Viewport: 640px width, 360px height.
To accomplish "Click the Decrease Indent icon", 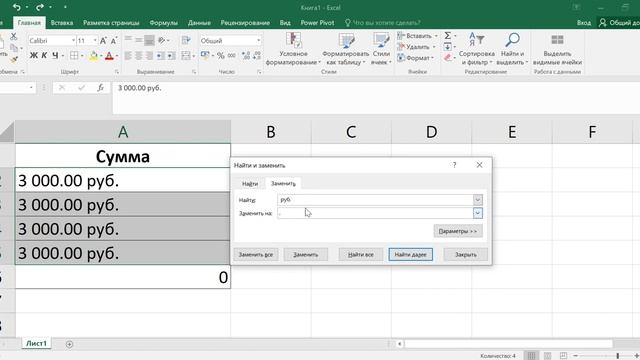I will (161, 56).
